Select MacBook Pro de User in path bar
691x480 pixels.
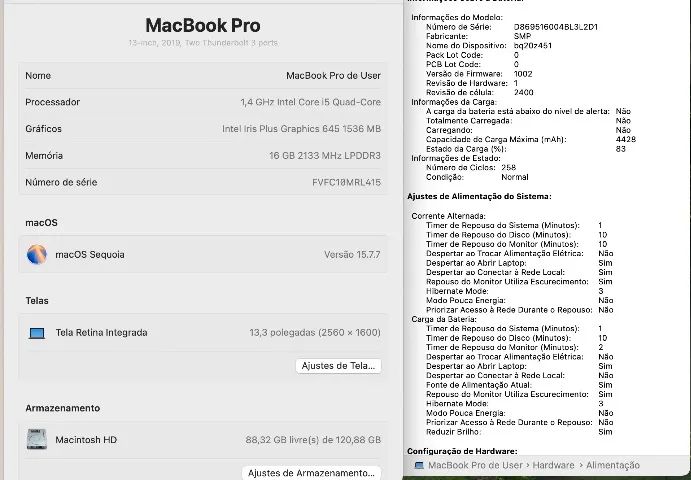[x=475, y=465]
